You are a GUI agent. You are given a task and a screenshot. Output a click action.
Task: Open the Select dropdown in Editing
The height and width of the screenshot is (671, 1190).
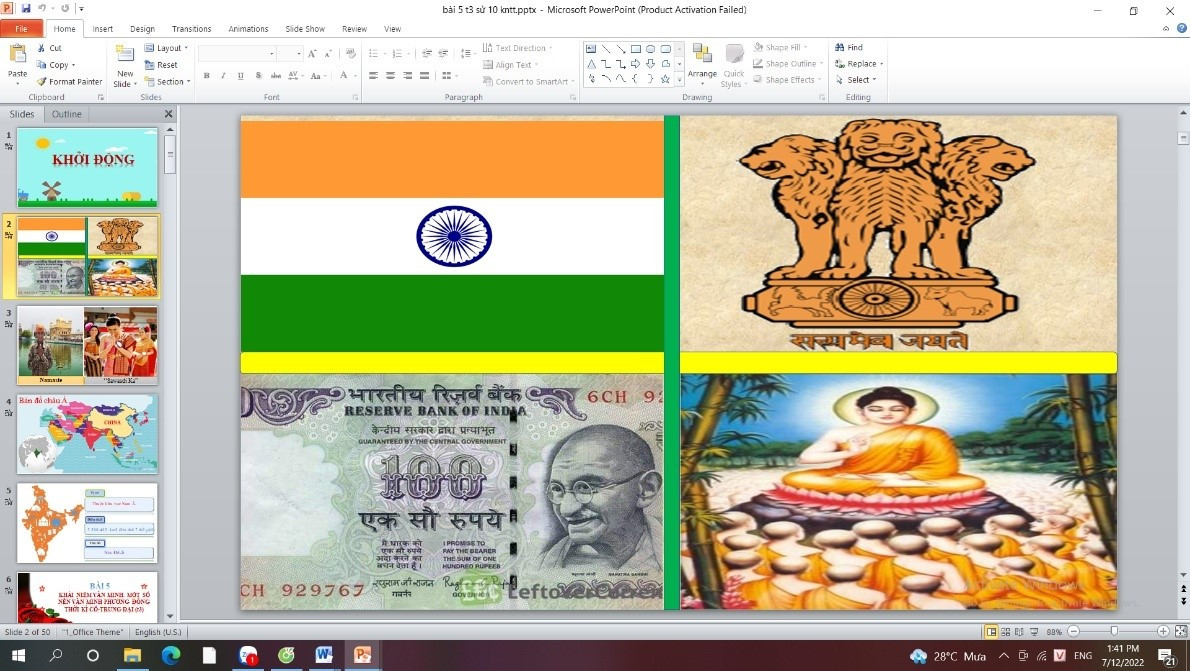pyautogui.click(x=855, y=80)
